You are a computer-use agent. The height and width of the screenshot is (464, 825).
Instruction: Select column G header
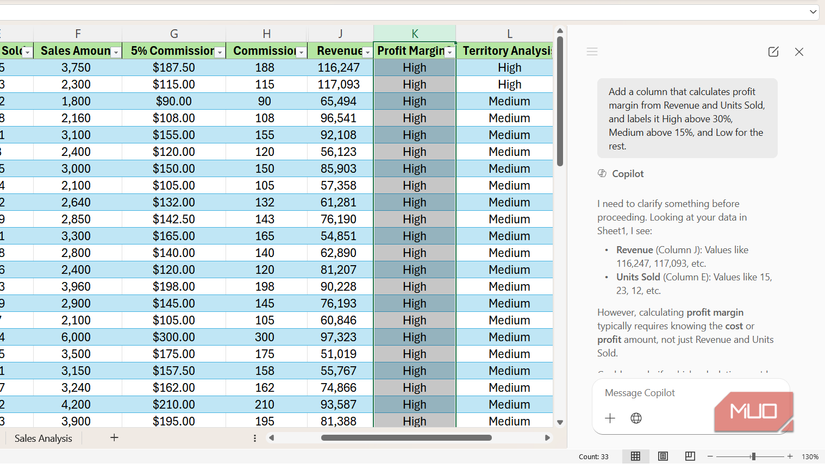[174, 34]
